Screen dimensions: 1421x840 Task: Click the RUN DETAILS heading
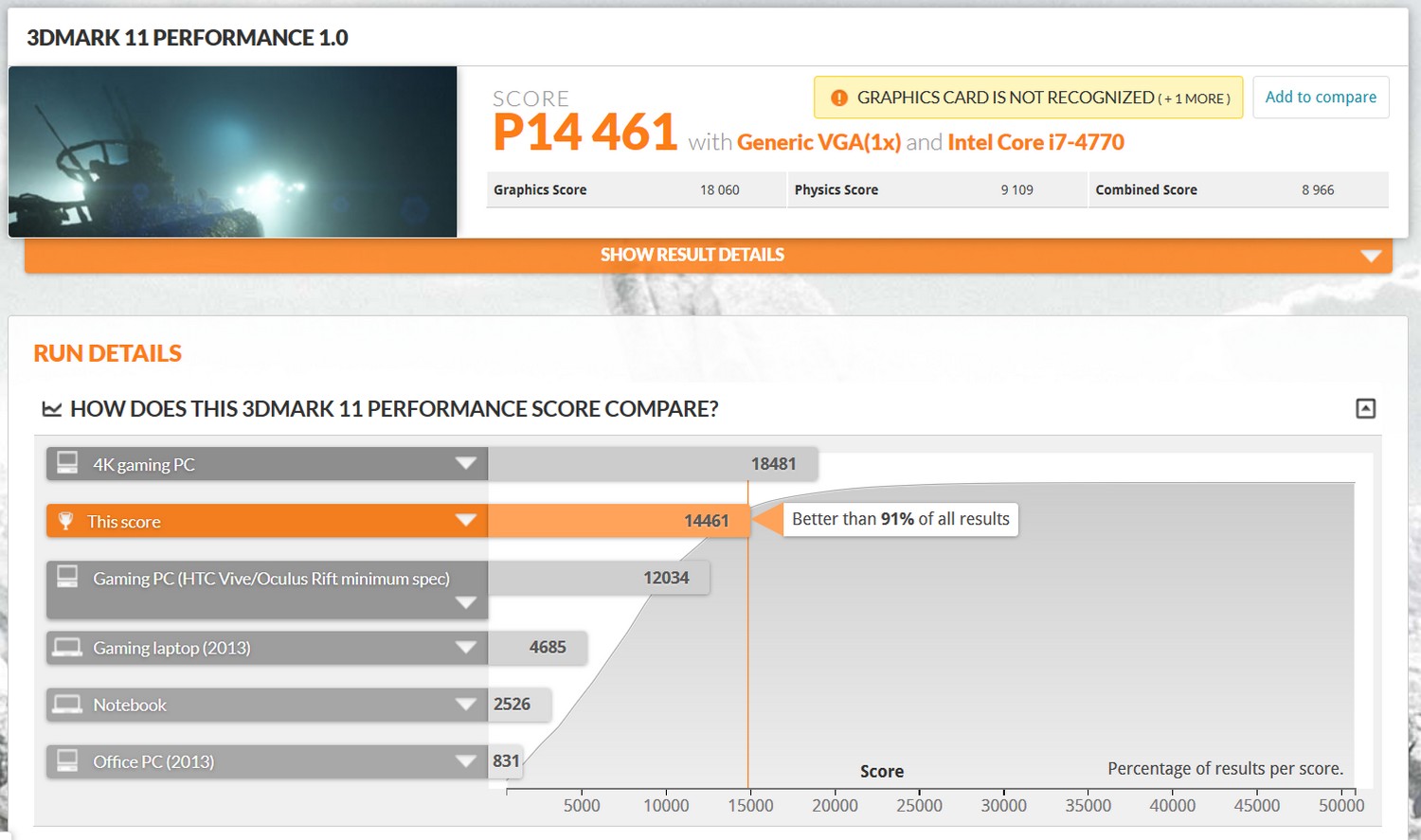pyautogui.click(x=108, y=353)
